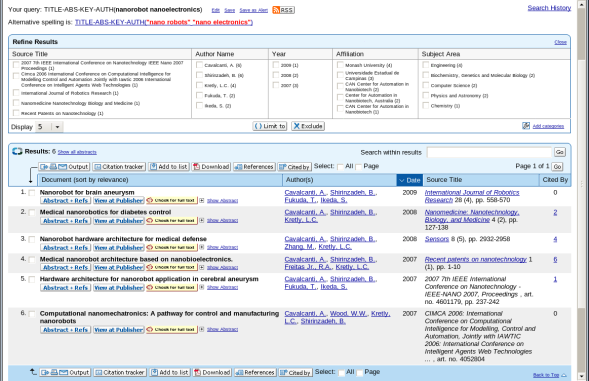Image resolution: width=589 pixels, height=381 pixels.
Task: Expand abstract plus icon for Nanorobot hardware architecture result
Action: [x=202, y=247]
